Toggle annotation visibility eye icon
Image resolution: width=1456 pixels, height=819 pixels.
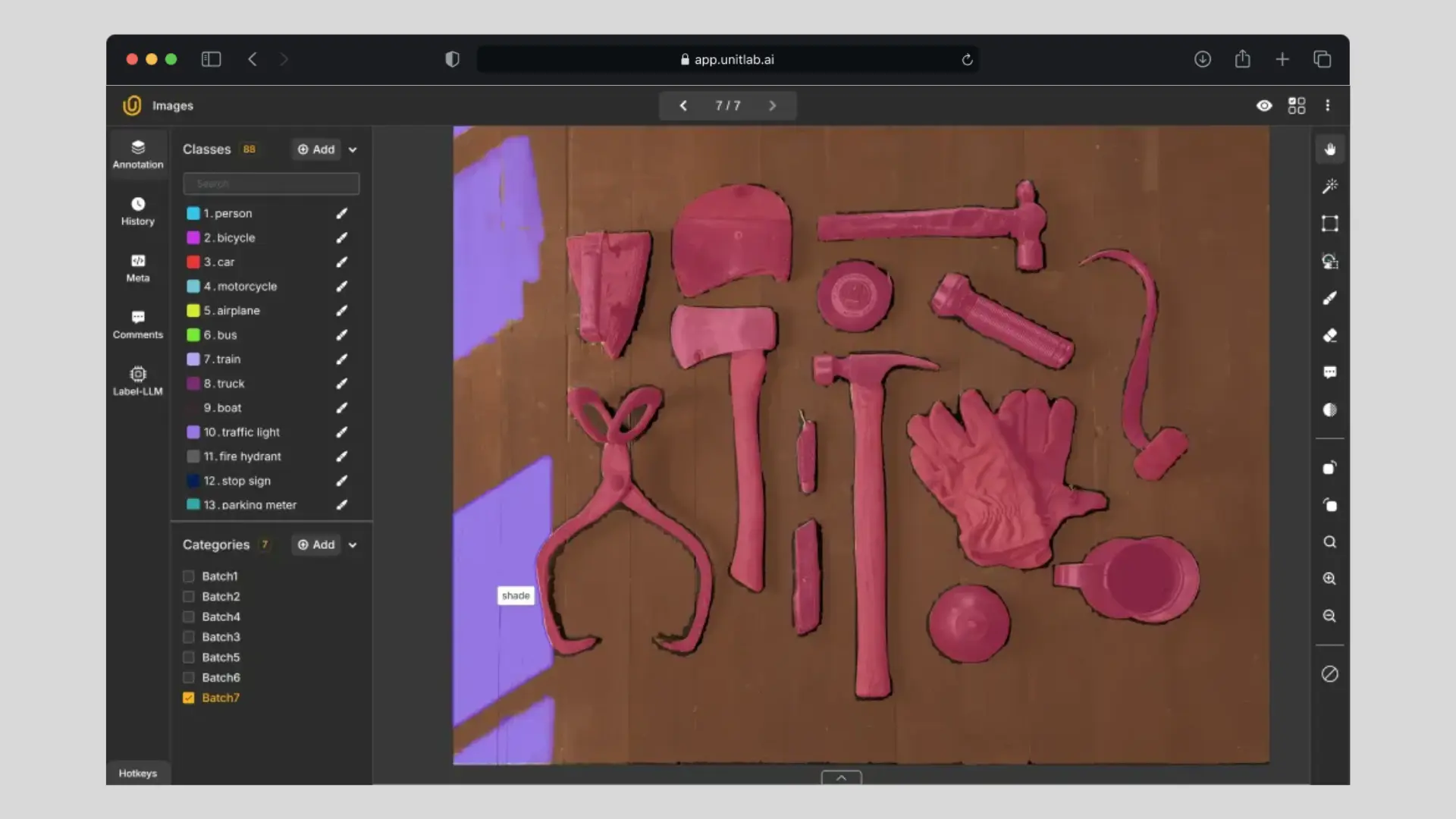tap(1263, 105)
